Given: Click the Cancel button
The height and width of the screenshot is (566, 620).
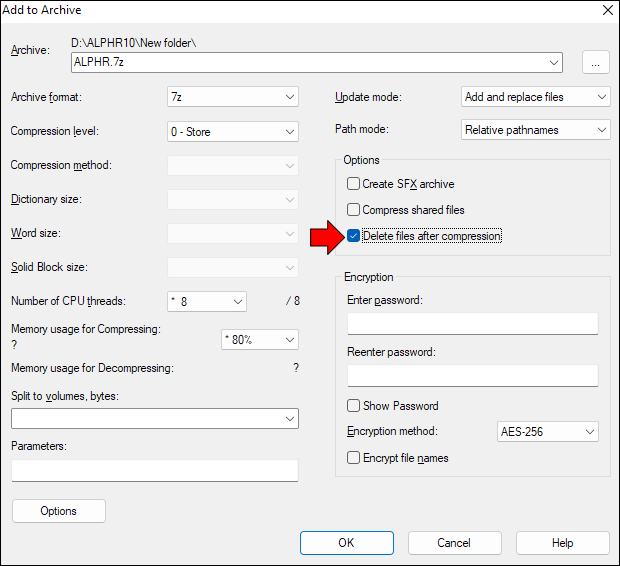Looking at the screenshot, I should 454,543.
